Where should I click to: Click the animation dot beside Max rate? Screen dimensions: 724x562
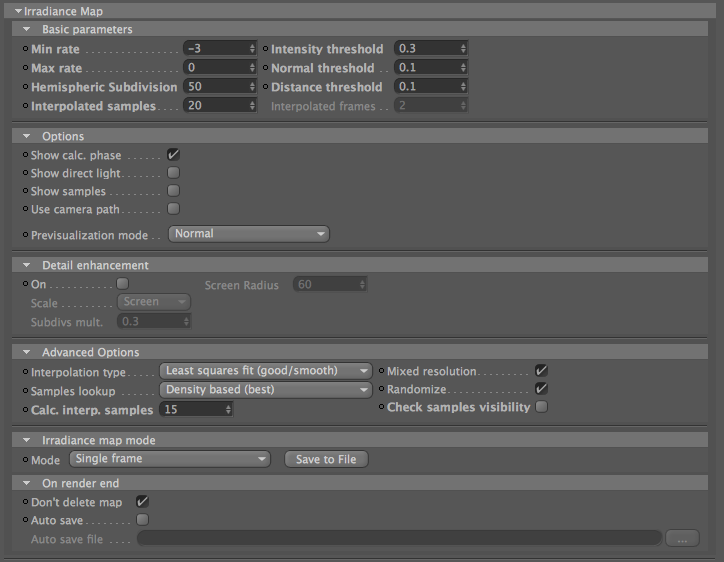point(26,67)
